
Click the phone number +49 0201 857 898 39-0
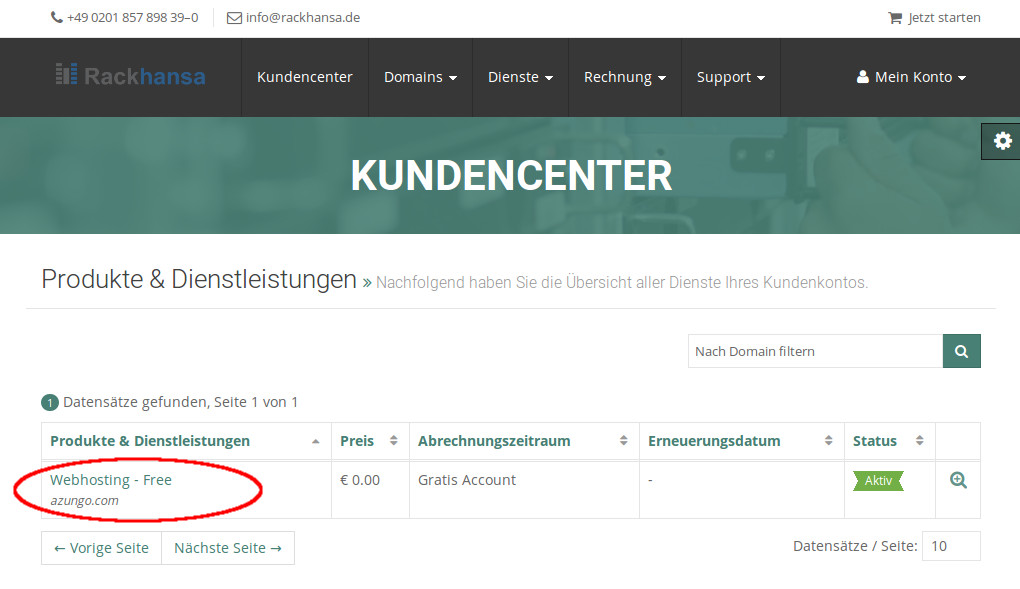click(133, 18)
